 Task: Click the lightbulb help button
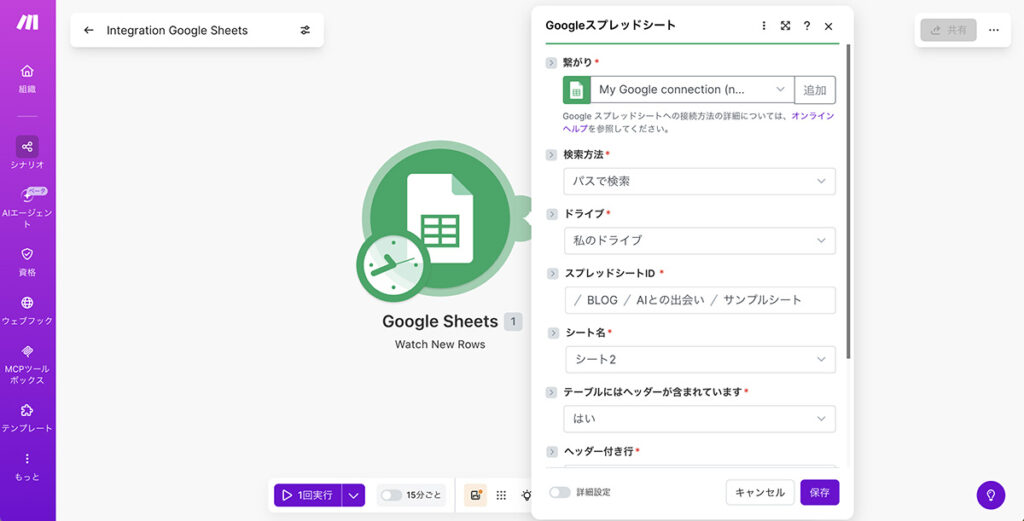[x=991, y=495]
